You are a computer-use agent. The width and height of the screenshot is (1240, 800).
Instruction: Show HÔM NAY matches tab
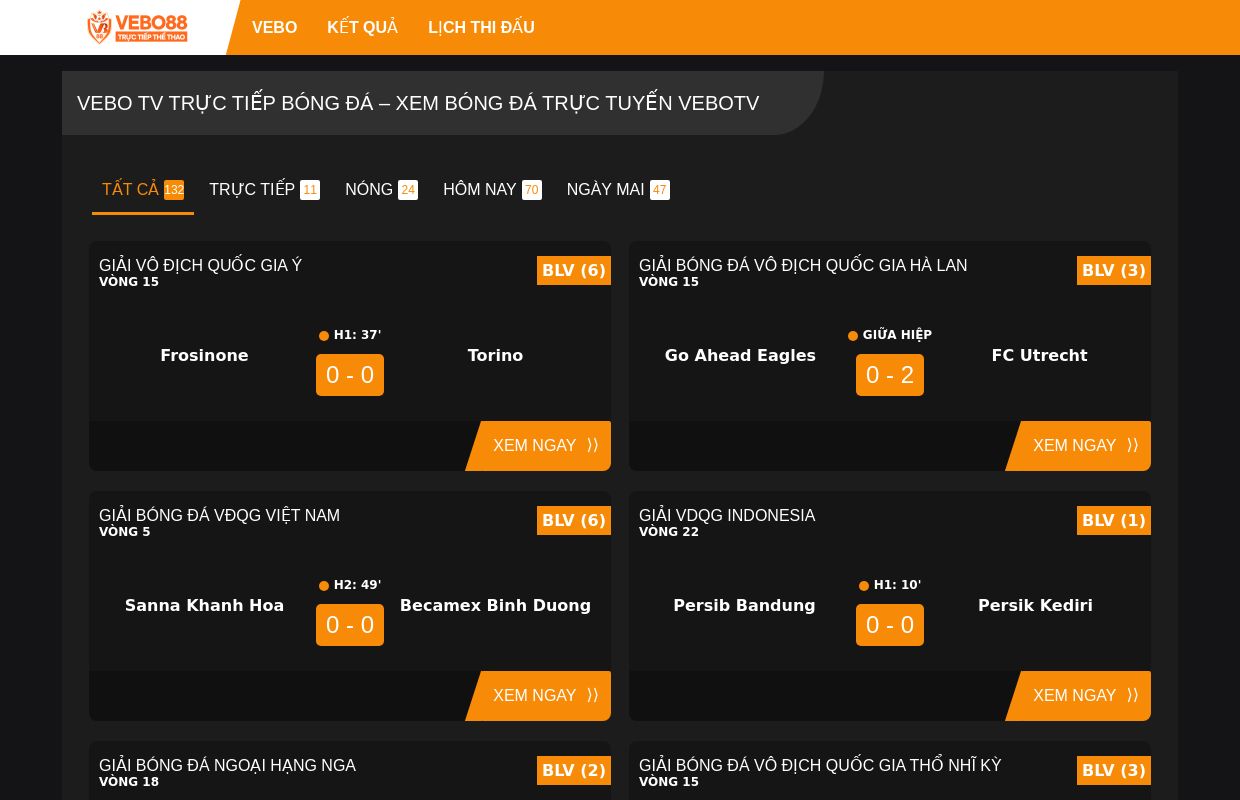(x=491, y=190)
